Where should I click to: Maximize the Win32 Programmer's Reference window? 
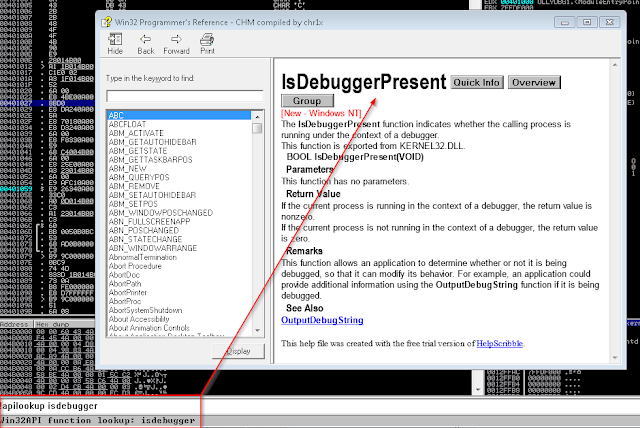click(x=587, y=22)
